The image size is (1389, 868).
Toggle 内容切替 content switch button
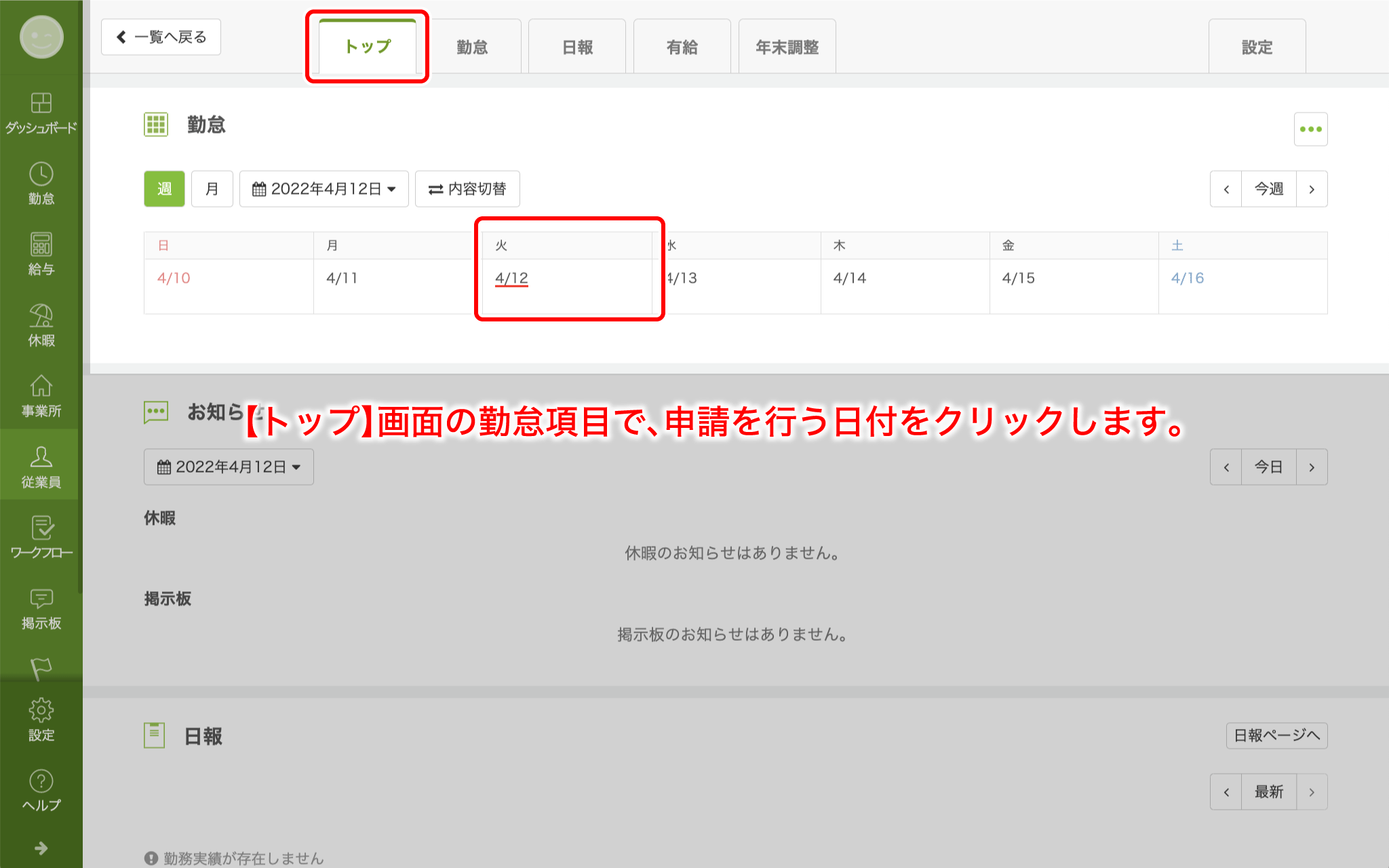tap(467, 189)
